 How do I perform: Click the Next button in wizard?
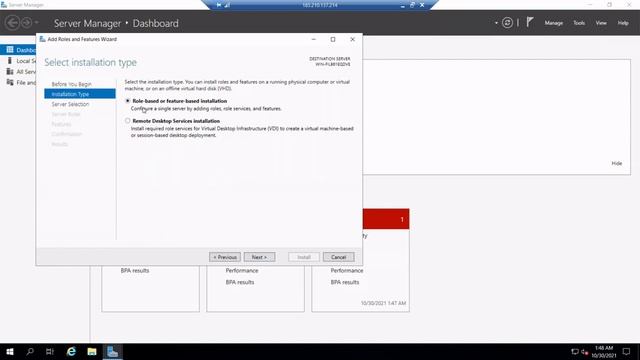pos(259,257)
